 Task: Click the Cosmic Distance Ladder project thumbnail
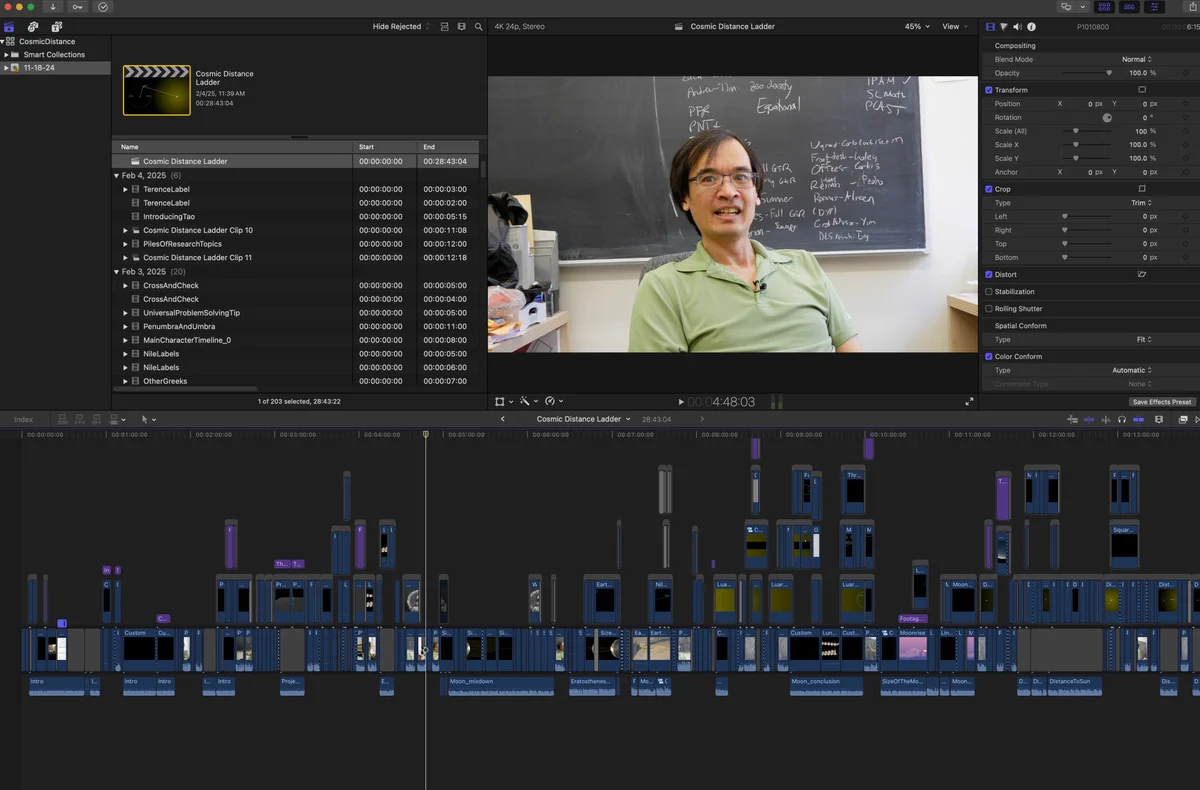click(157, 90)
